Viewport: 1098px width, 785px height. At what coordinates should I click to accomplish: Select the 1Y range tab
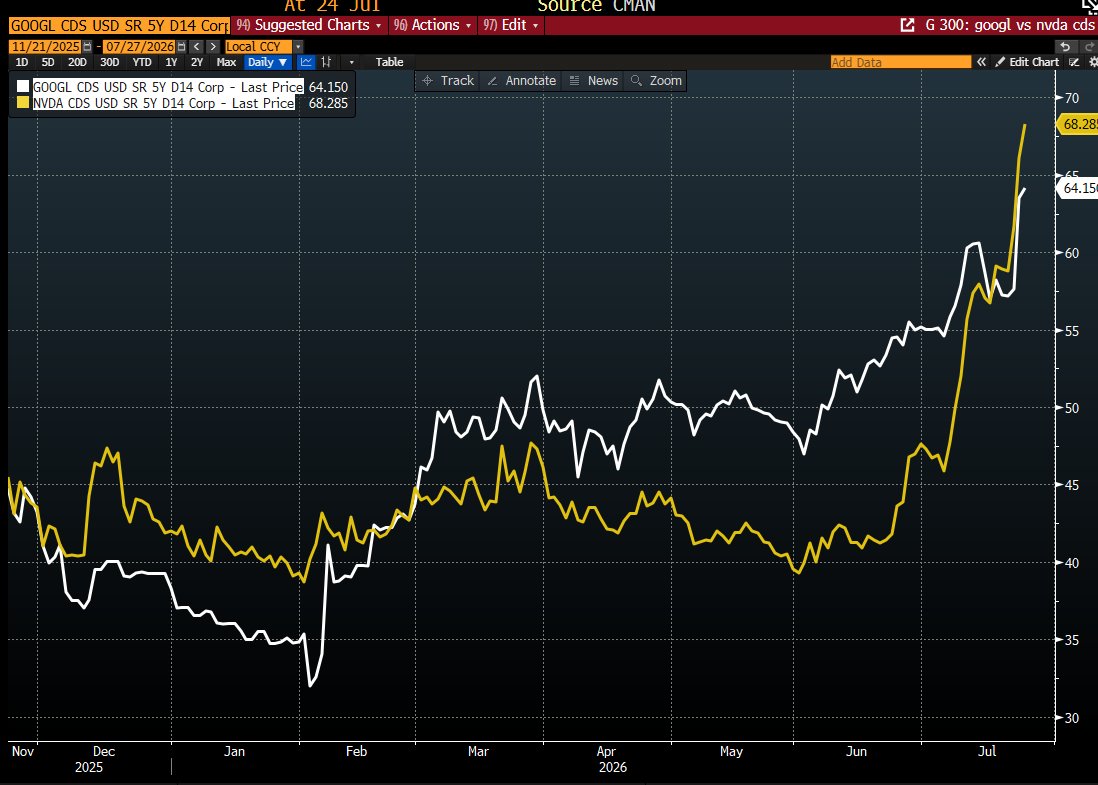click(x=171, y=62)
